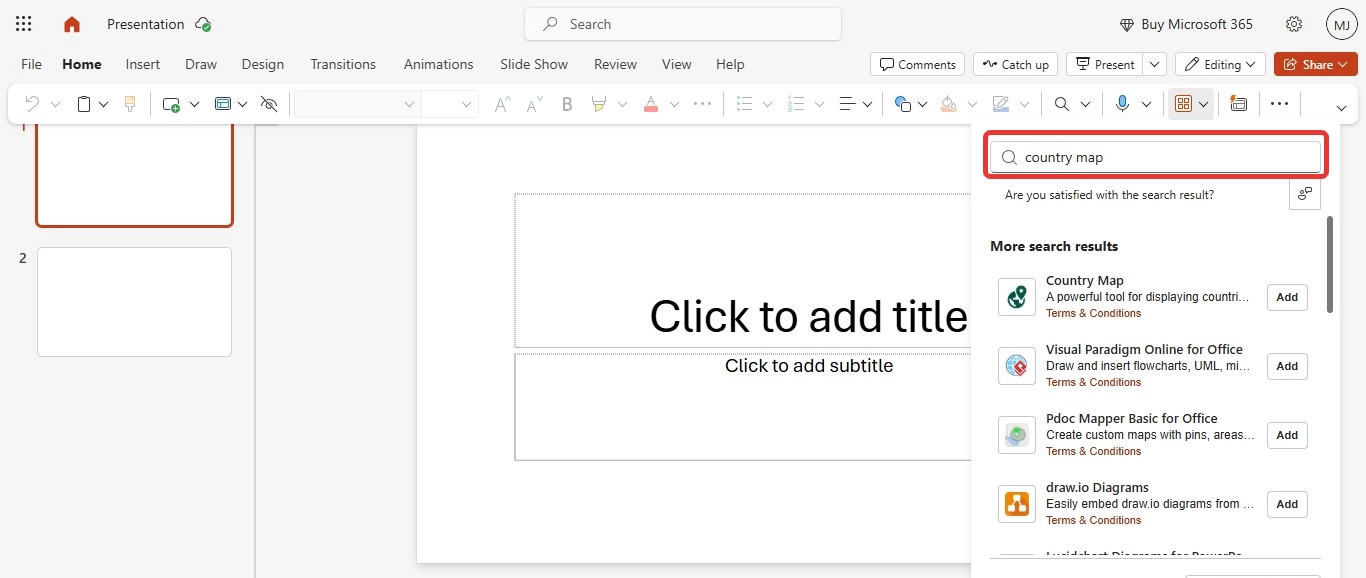This screenshot has height=578, width=1366.
Task: Click the Designer icon in toolbar
Action: click(x=1238, y=104)
